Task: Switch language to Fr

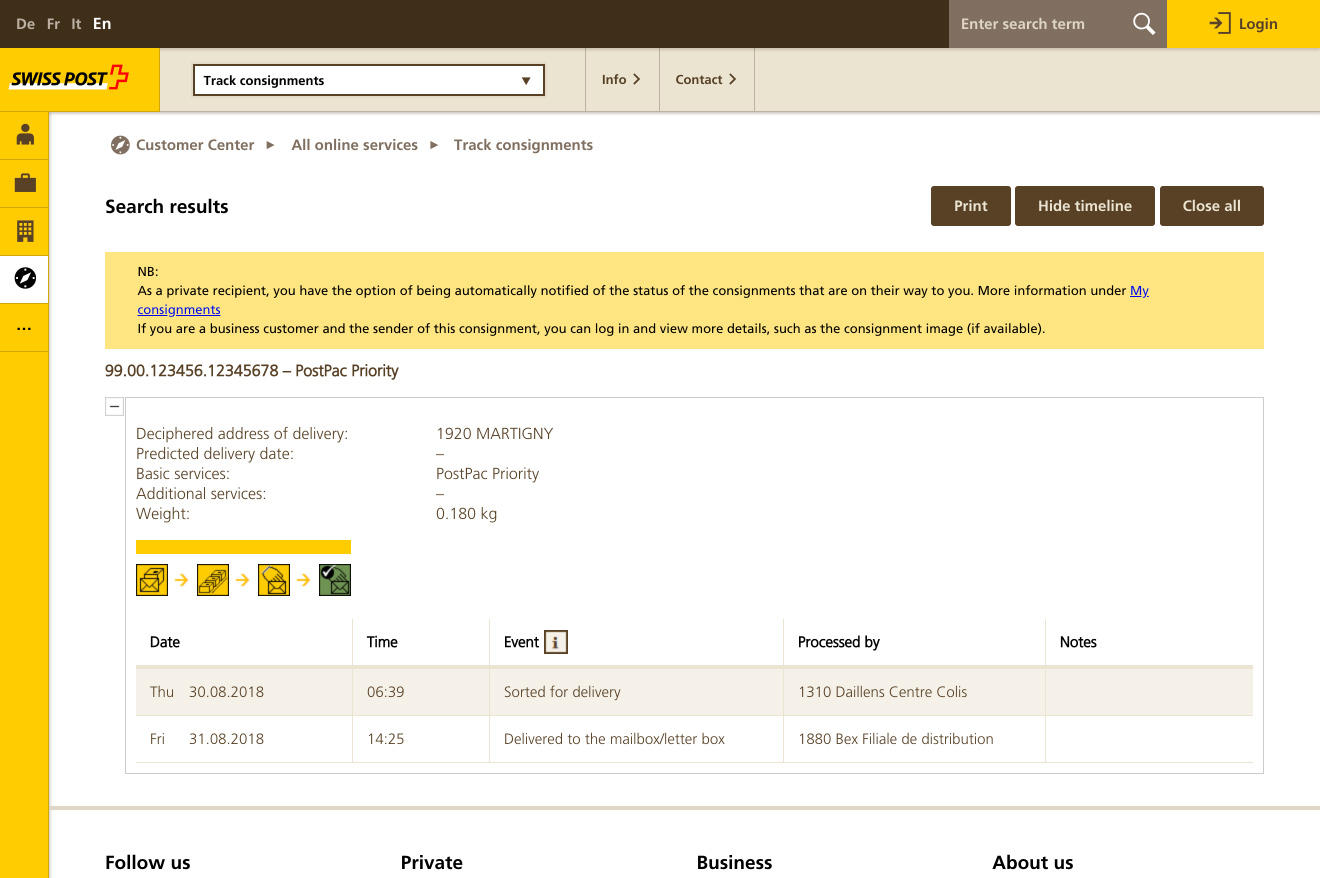Action: (54, 24)
